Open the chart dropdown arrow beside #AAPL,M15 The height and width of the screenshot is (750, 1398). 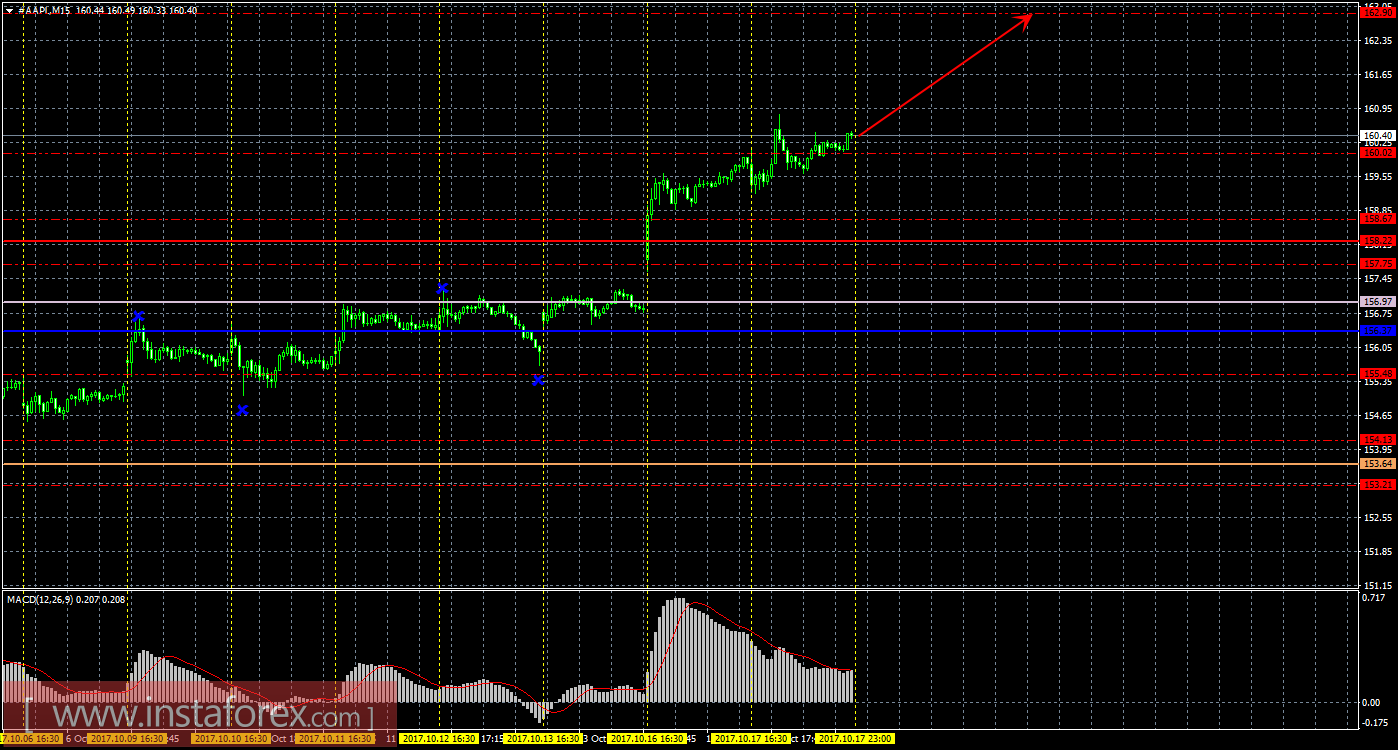point(9,9)
